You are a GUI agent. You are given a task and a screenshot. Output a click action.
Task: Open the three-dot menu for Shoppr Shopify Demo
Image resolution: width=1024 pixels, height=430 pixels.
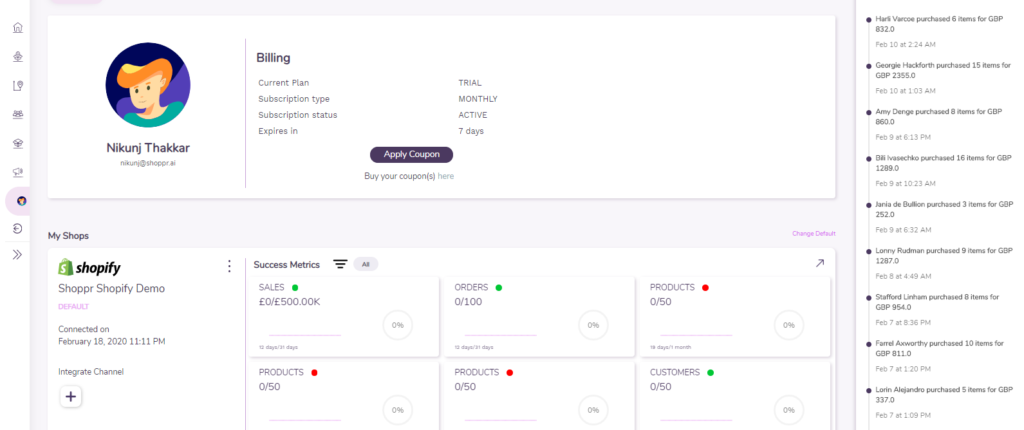pos(229,266)
